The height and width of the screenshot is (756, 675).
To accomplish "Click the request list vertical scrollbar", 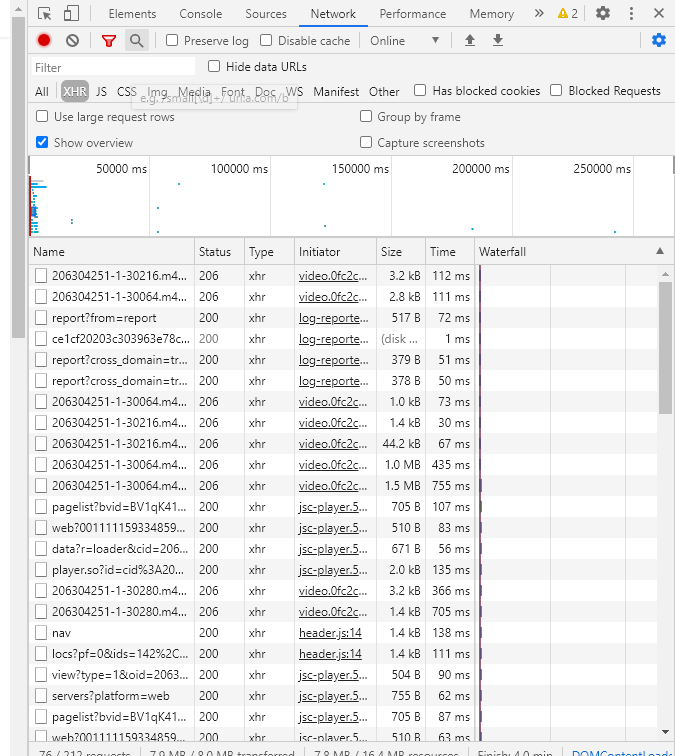I will click(x=665, y=347).
